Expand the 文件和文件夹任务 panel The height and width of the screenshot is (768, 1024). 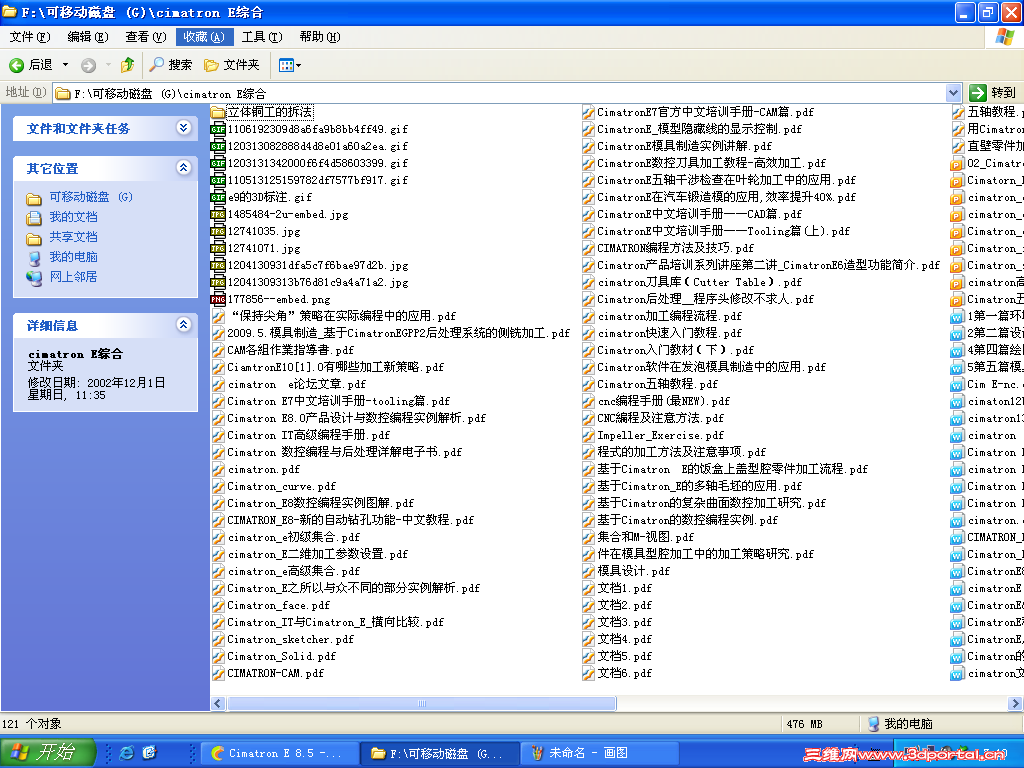pos(184,128)
